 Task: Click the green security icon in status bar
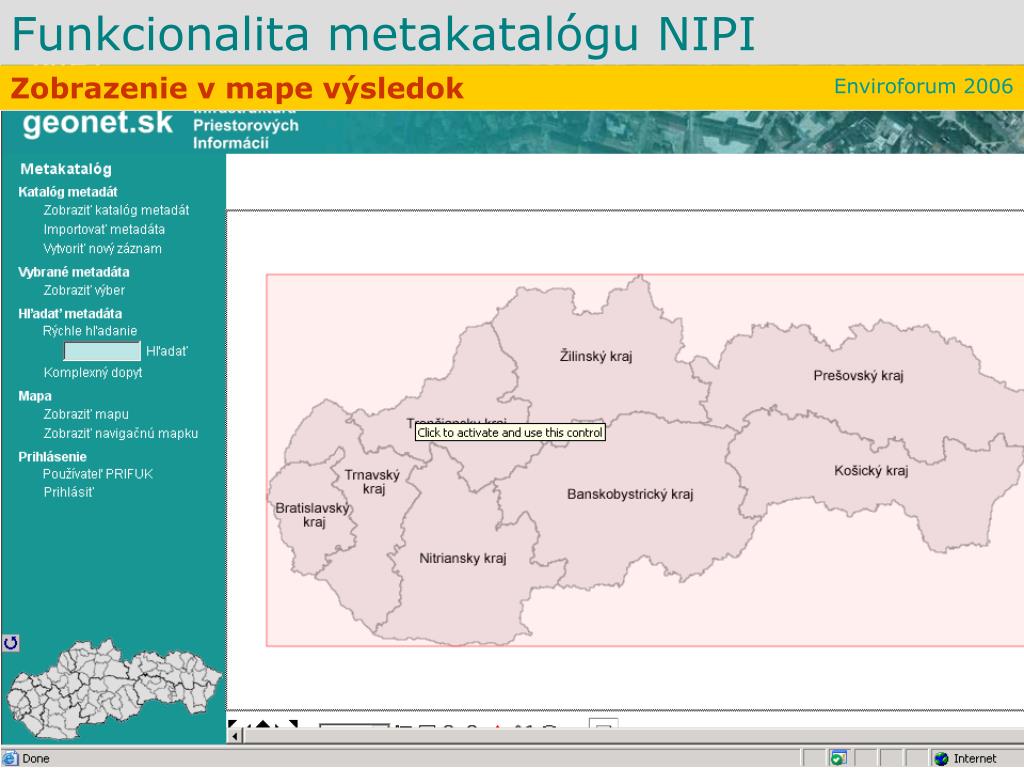point(837,758)
